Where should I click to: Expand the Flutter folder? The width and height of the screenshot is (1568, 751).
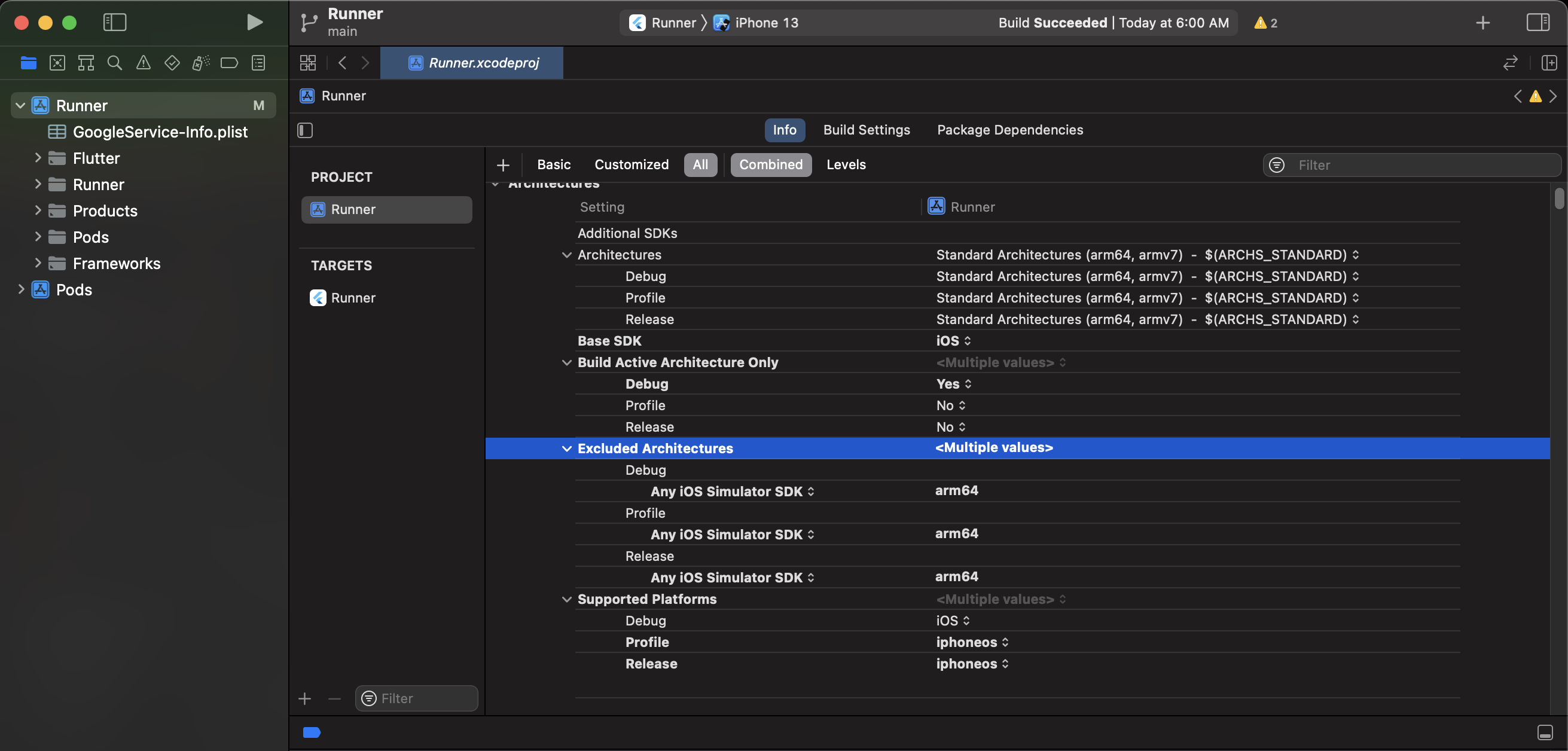(38, 158)
